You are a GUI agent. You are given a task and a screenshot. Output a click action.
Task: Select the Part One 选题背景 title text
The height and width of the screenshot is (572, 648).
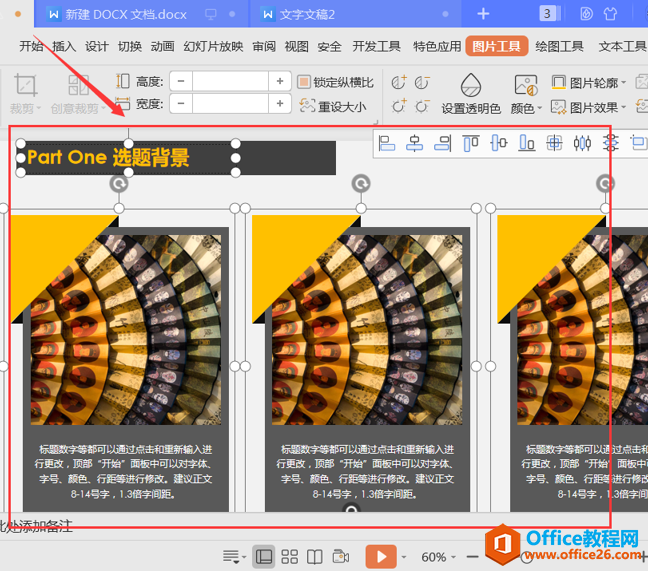pyautogui.click(x=108, y=157)
